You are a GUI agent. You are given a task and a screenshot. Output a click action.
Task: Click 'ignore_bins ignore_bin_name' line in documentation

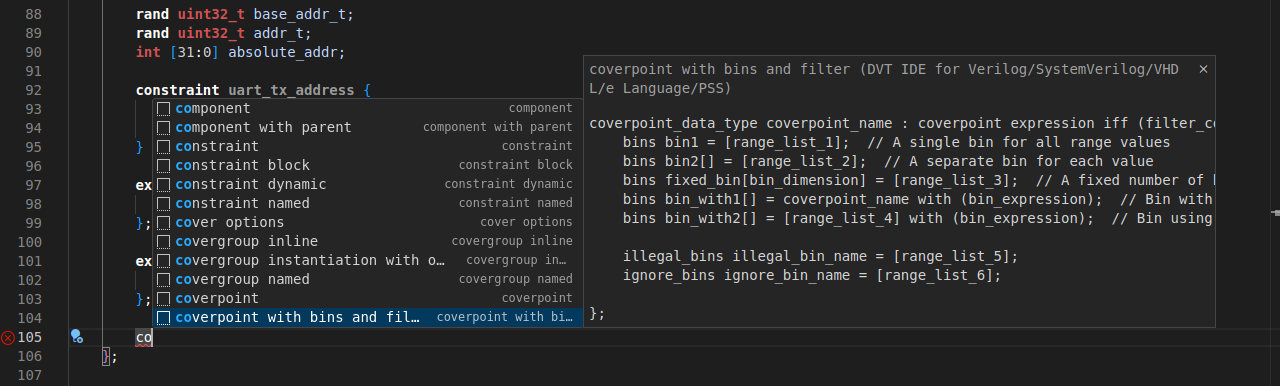click(812, 275)
